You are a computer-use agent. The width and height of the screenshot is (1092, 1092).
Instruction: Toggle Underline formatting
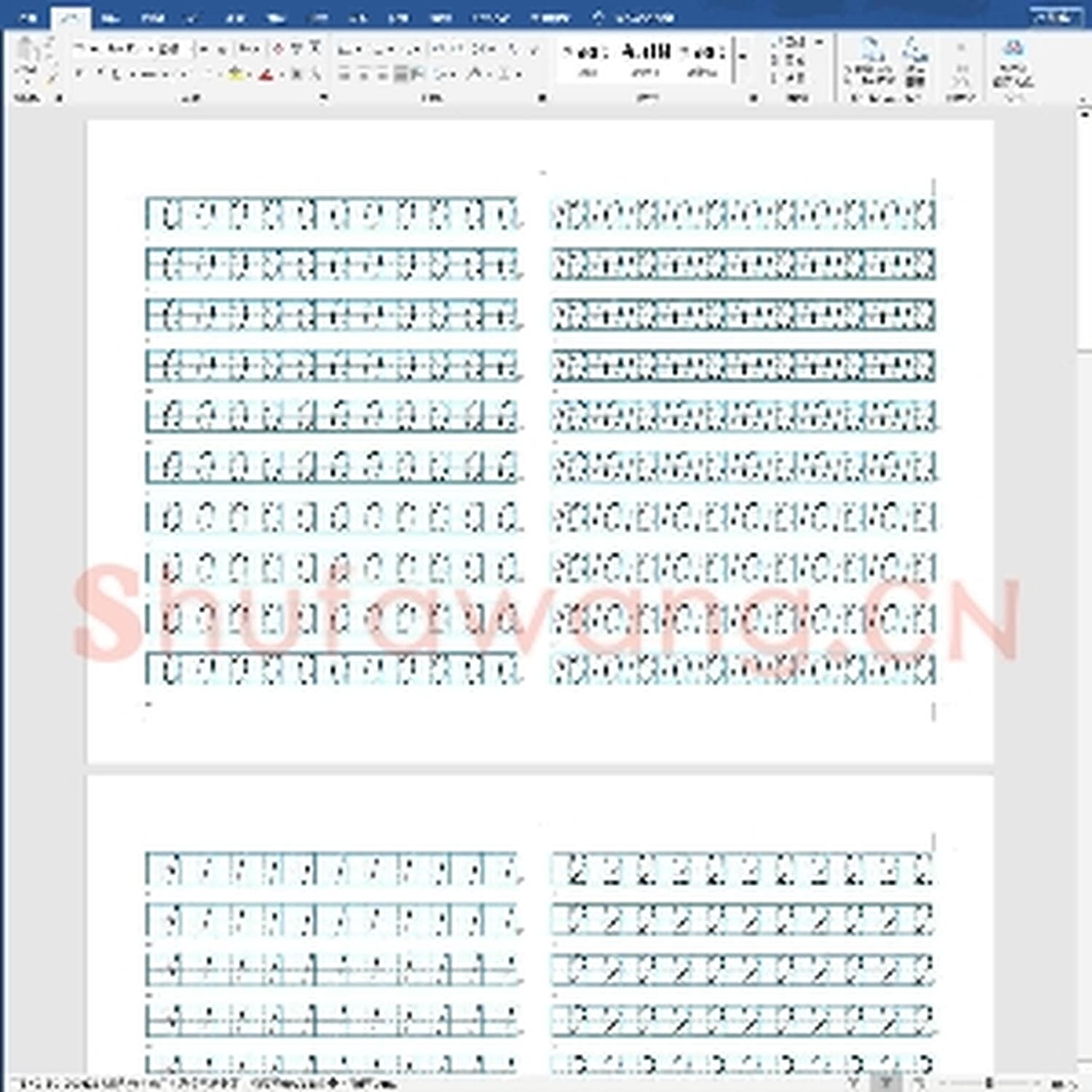tap(116, 74)
